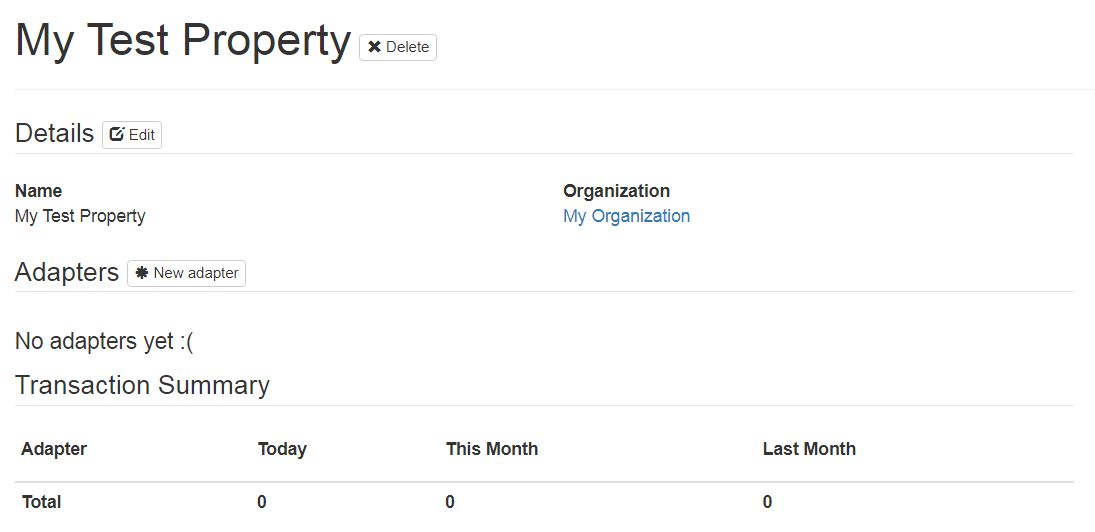This screenshot has height=532, width=1095.
Task: Click the Today total value in Total row
Action: point(262,502)
